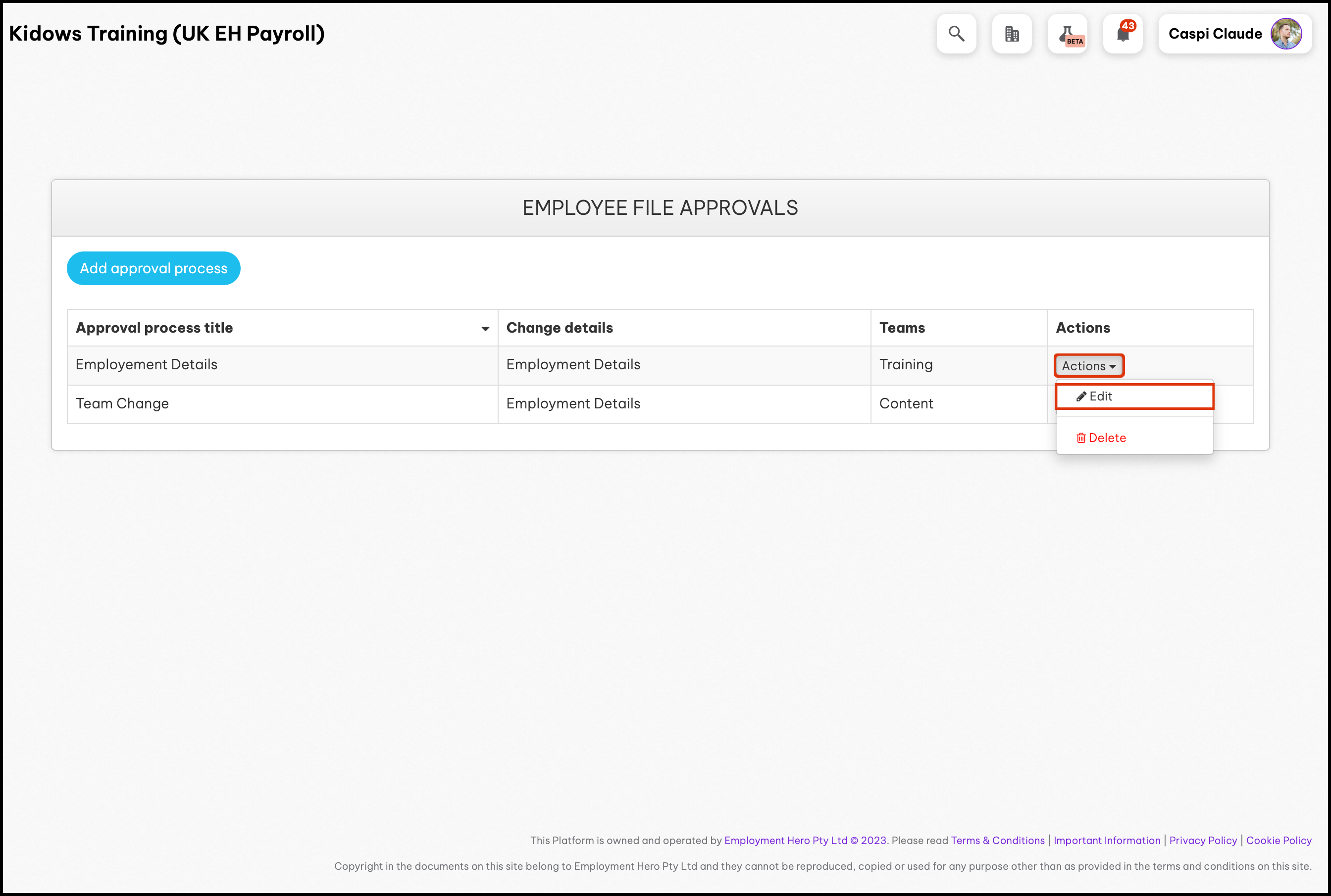Open the notifications bell with 43 badge
The image size is (1331, 896).
click(1123, 34)
